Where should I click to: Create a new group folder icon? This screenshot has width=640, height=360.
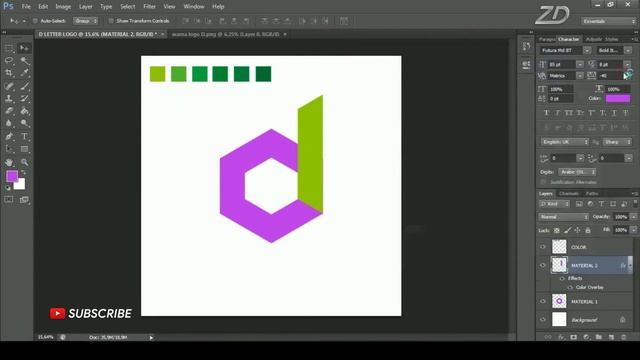coord(598,337)
